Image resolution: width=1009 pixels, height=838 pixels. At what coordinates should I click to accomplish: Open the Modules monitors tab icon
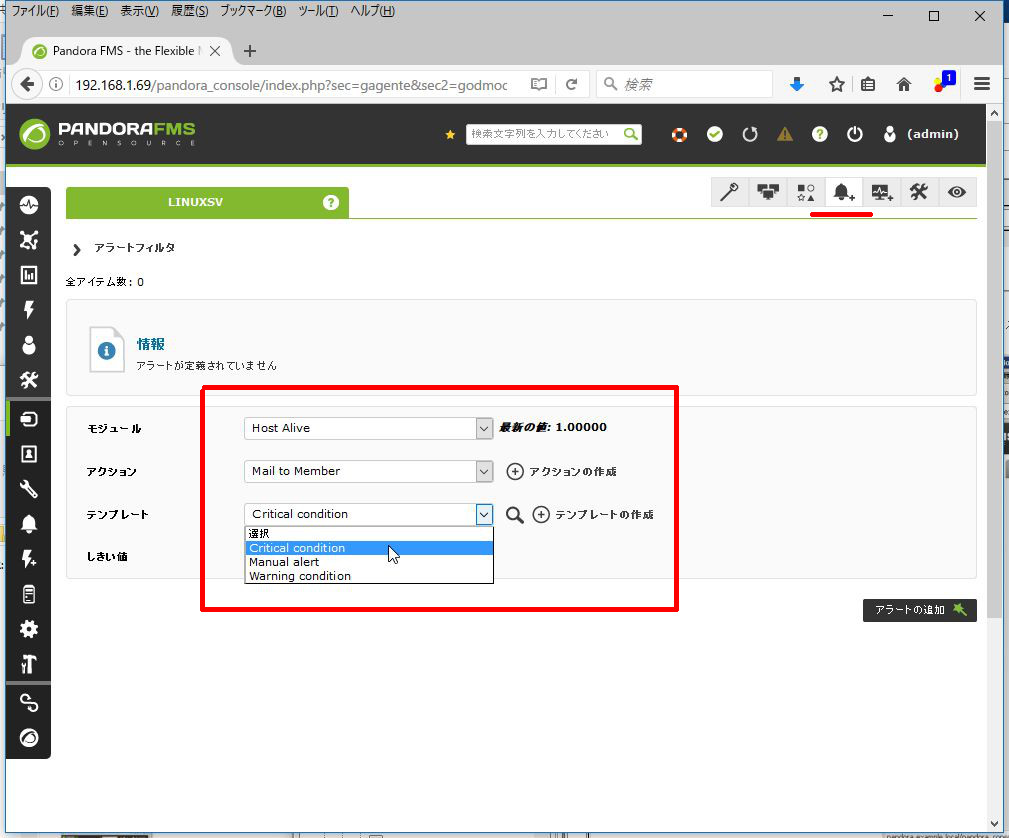pyautogui.click(x=768, y=192)
